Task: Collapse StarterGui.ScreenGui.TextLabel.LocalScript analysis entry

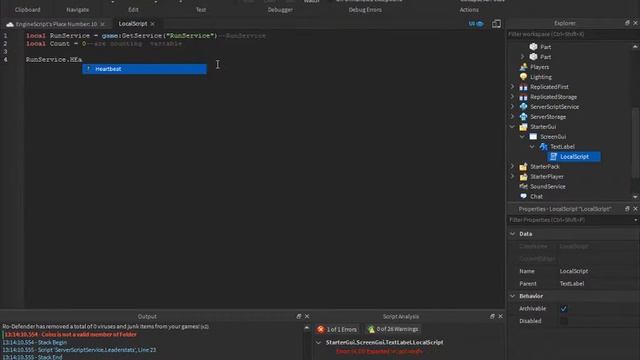Action: (319, 342)
